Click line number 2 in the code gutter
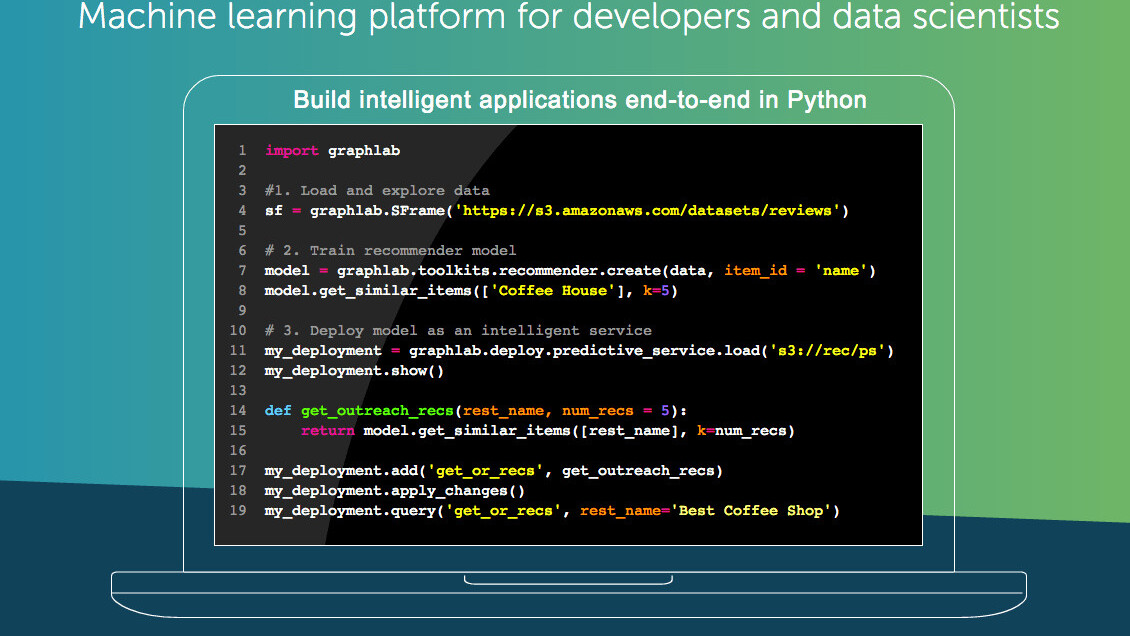The width and height of the screenshot is (1130, 636). tap(242, 171)
